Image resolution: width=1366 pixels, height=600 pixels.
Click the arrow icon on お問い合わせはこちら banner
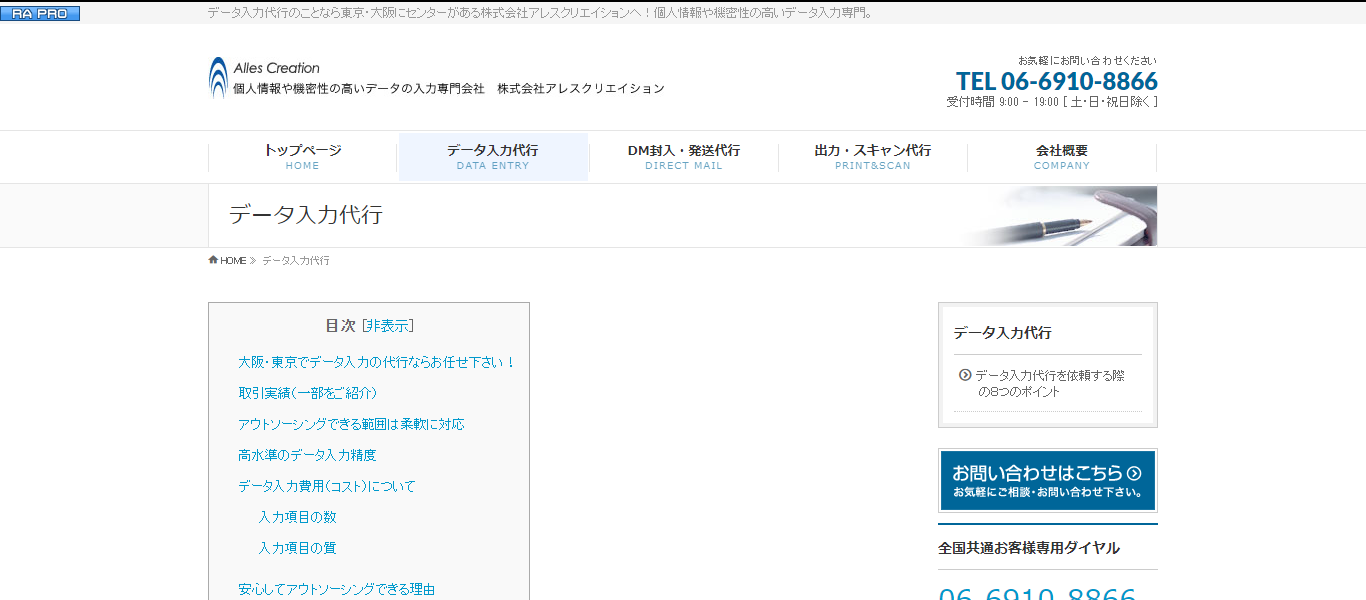pos(1134,473)
